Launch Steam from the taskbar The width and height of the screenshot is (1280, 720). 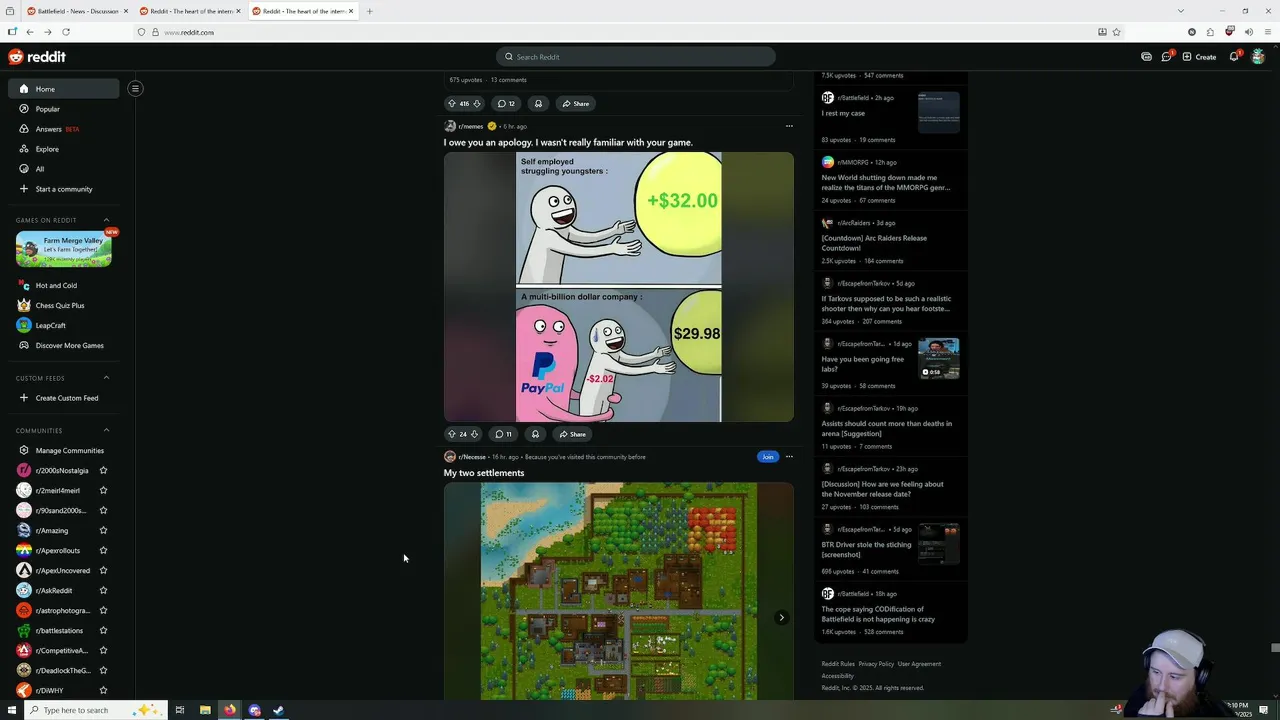pyautogui.click(x=279, y=710)
